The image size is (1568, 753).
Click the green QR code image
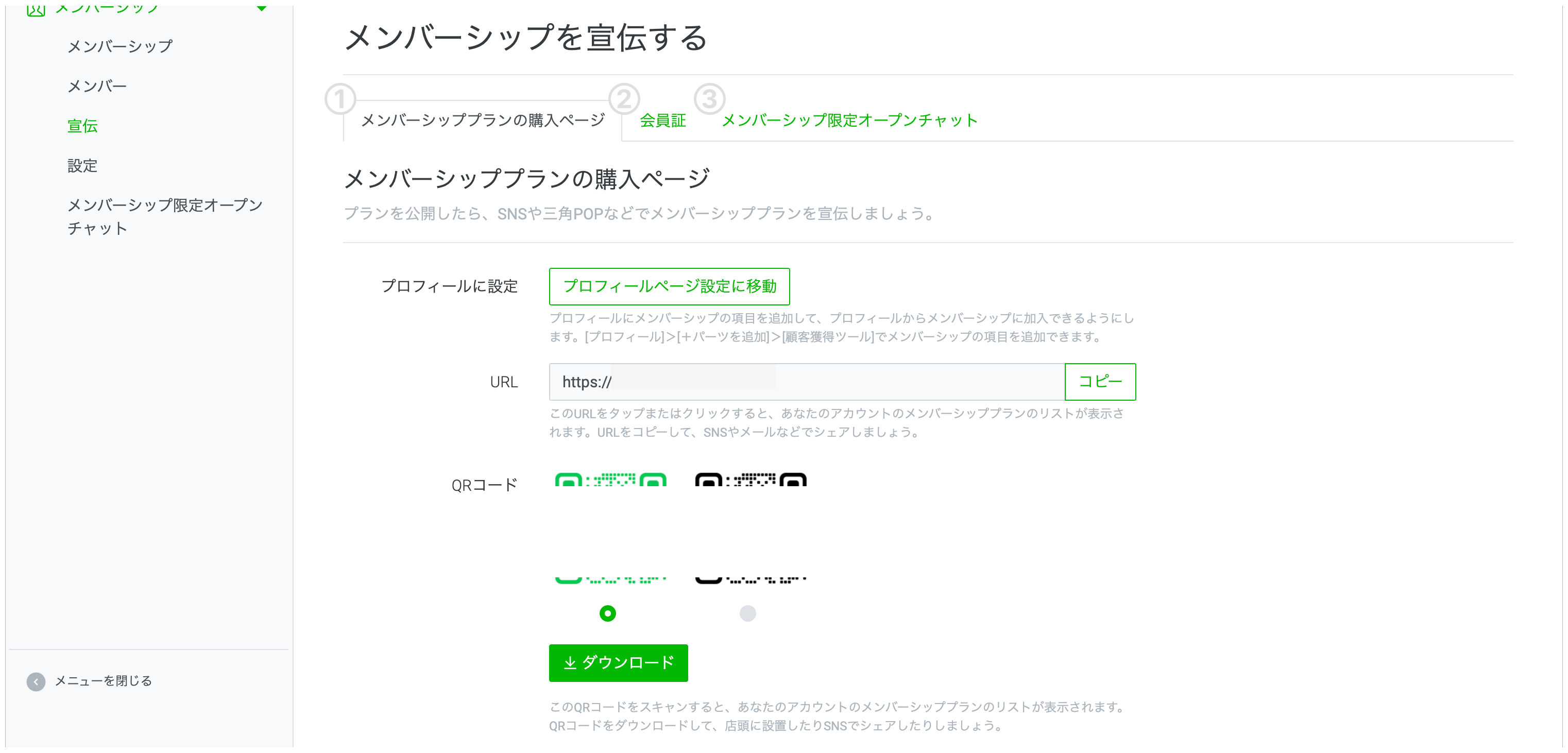click(x=610, y=528)
